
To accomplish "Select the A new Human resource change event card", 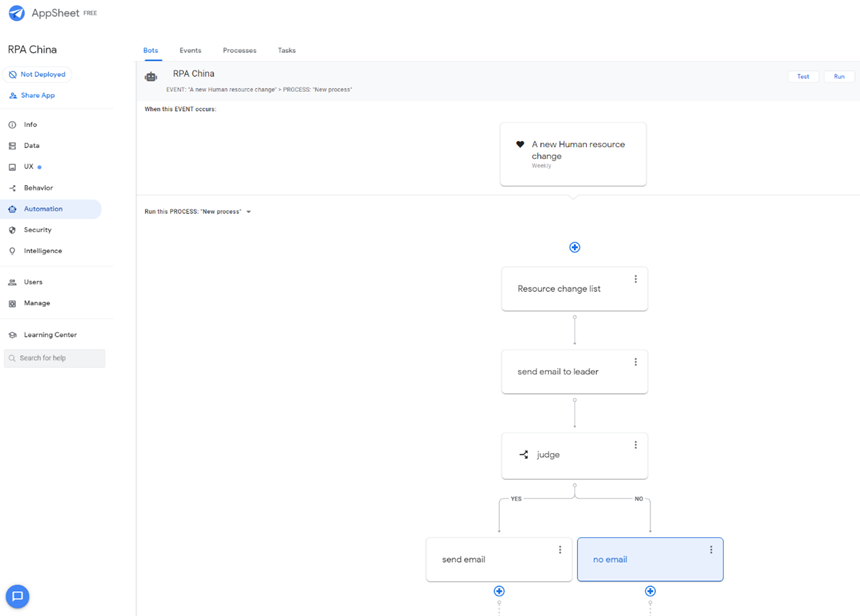I will pos(573,154).
